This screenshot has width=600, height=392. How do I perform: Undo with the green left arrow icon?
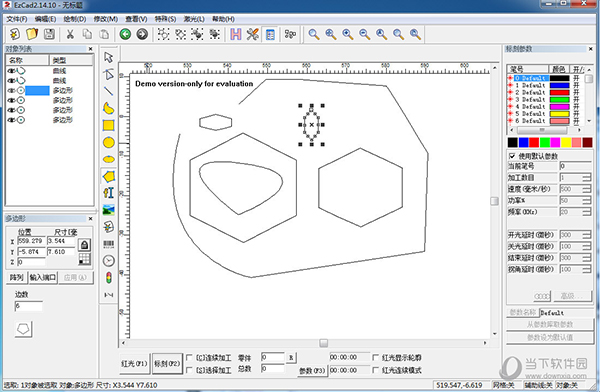pos(125,34)
